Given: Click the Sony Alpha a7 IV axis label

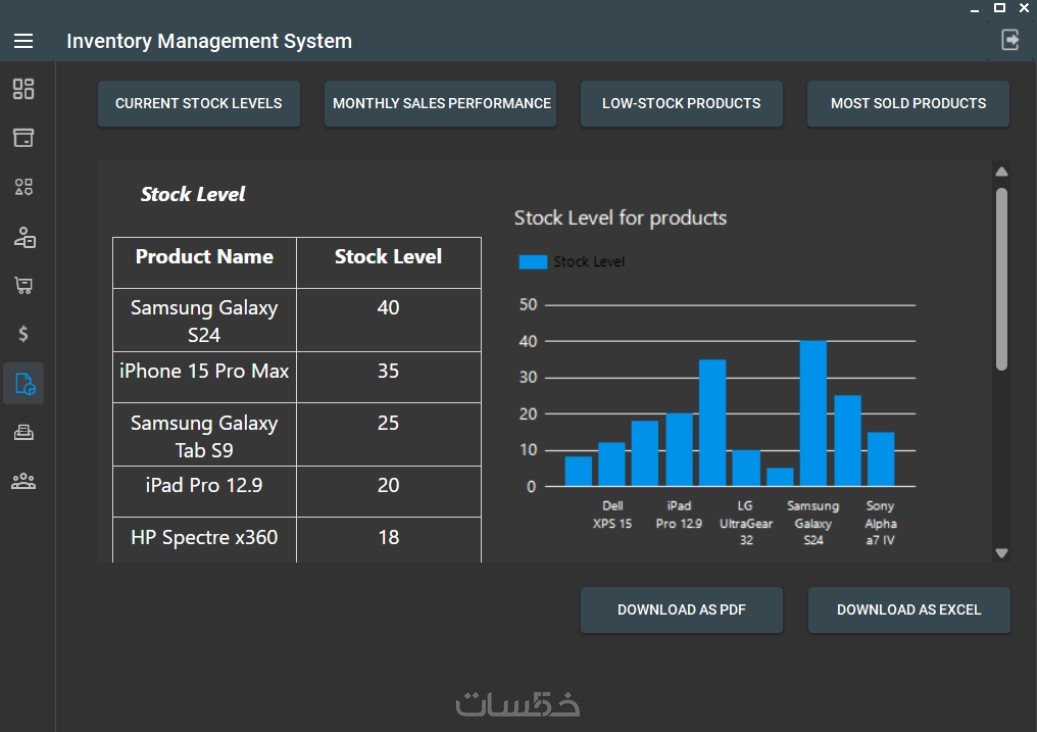Looking at the screenshot, I should coord(880,523).
